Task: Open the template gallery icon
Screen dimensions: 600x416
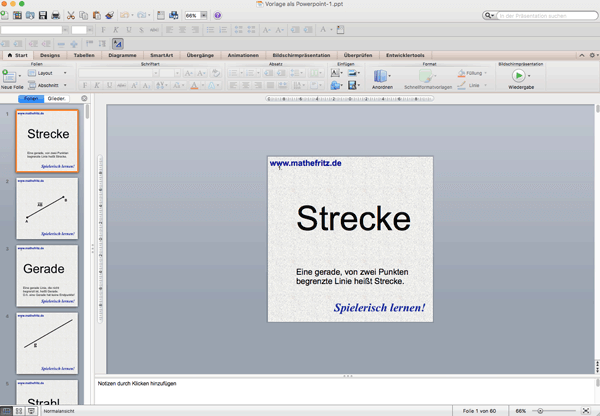Action: pos(17,15)
